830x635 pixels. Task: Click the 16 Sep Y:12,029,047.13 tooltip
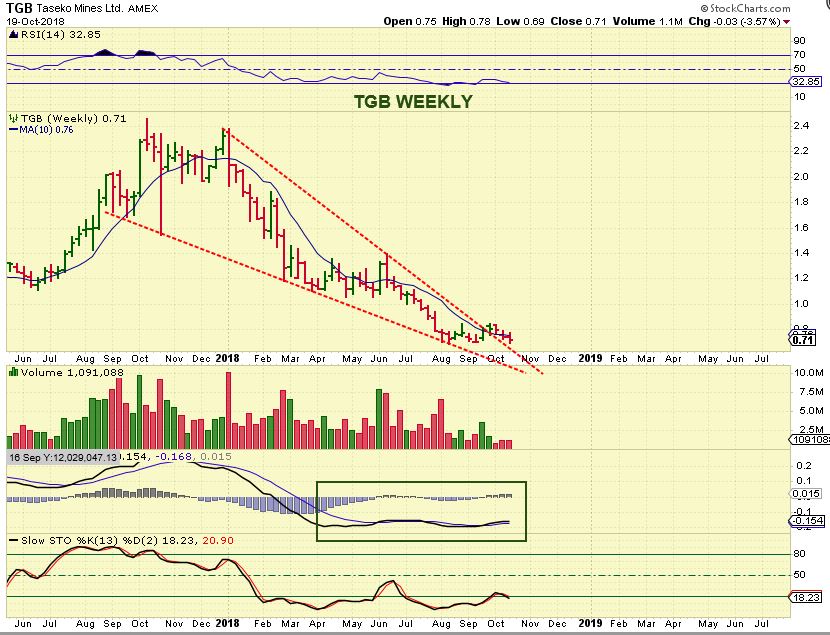tap(63, 457)
